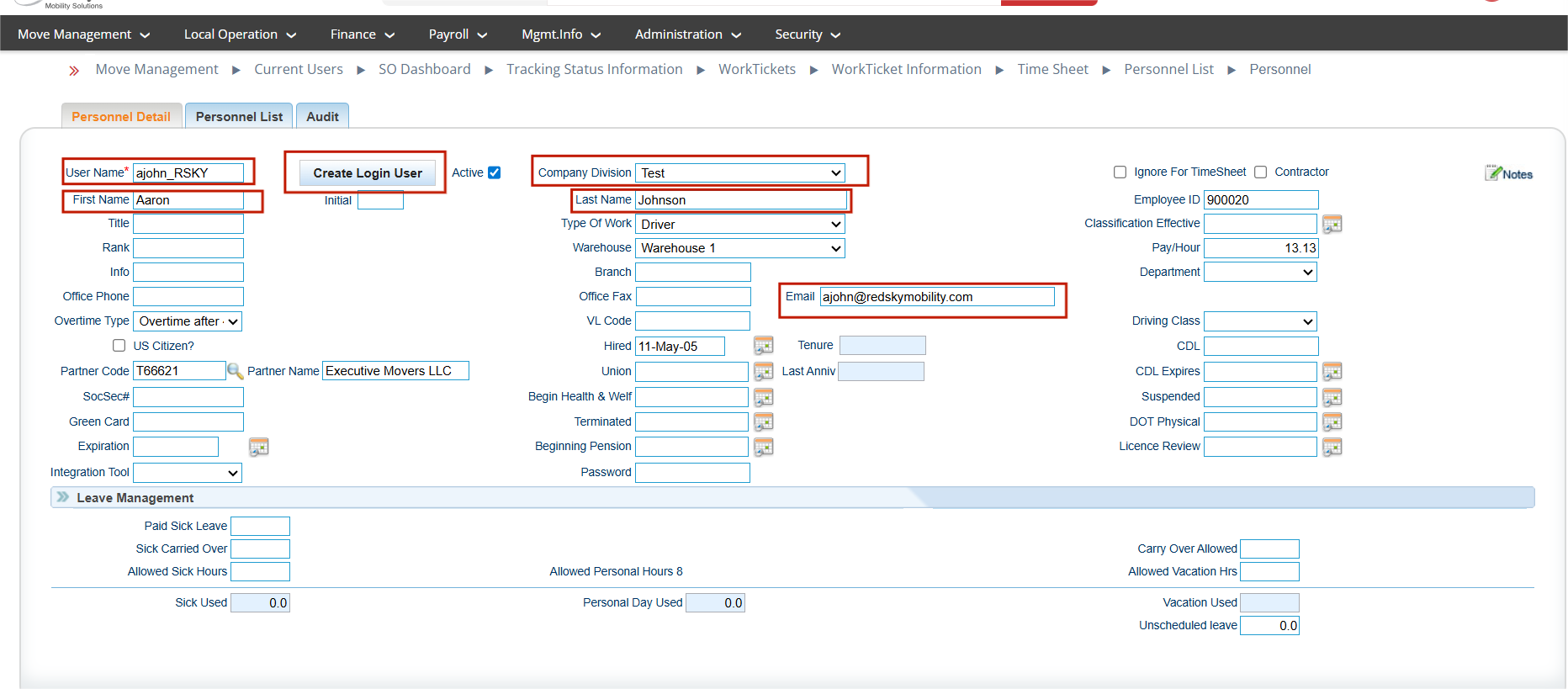Click the Employee ID field
This screenshot has height=689, width=1568.
[1261, 199]
